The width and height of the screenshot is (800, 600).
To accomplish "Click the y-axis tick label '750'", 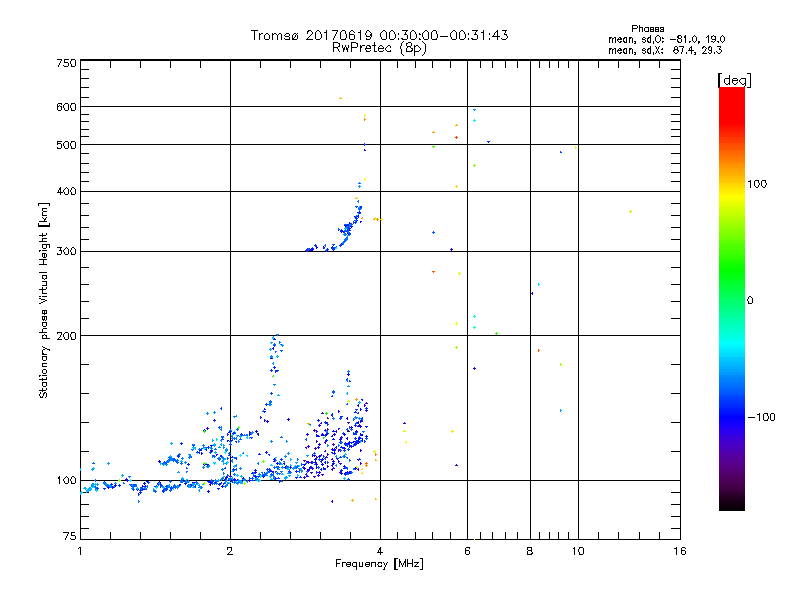I will point(66,63).
